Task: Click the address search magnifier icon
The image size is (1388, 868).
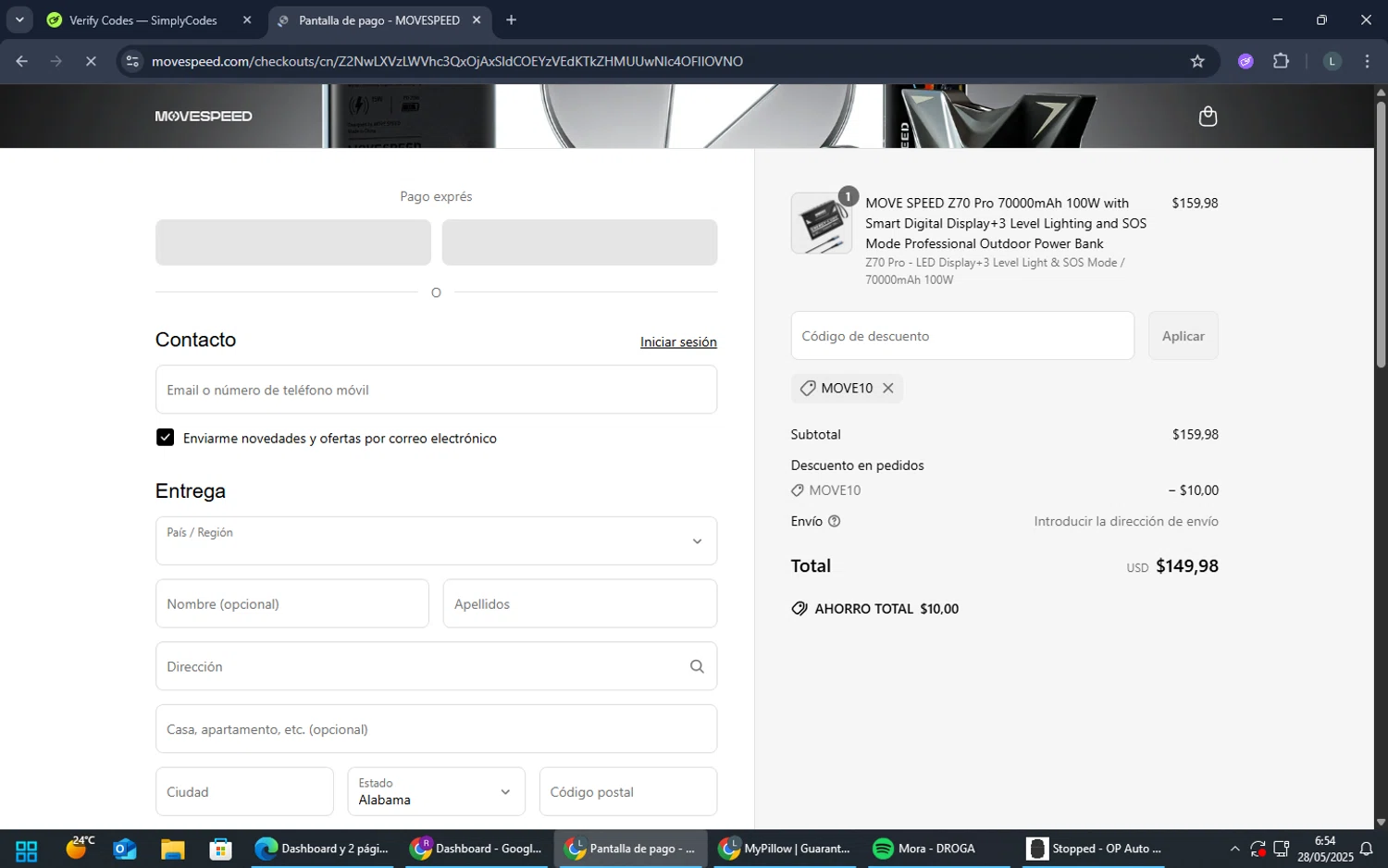Action: click(x=697, y=666)
